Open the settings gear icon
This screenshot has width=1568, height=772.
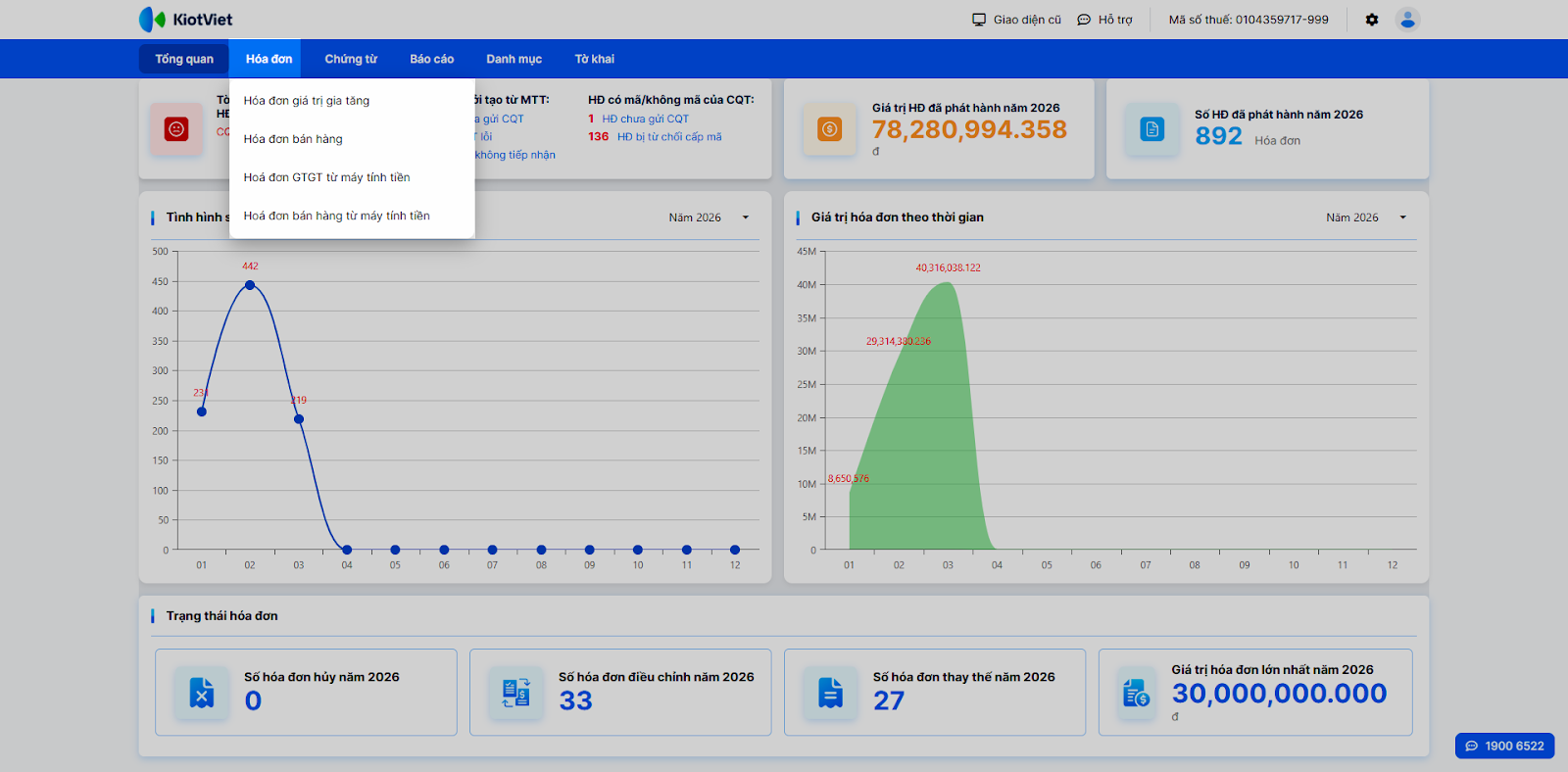(1372, 20)
